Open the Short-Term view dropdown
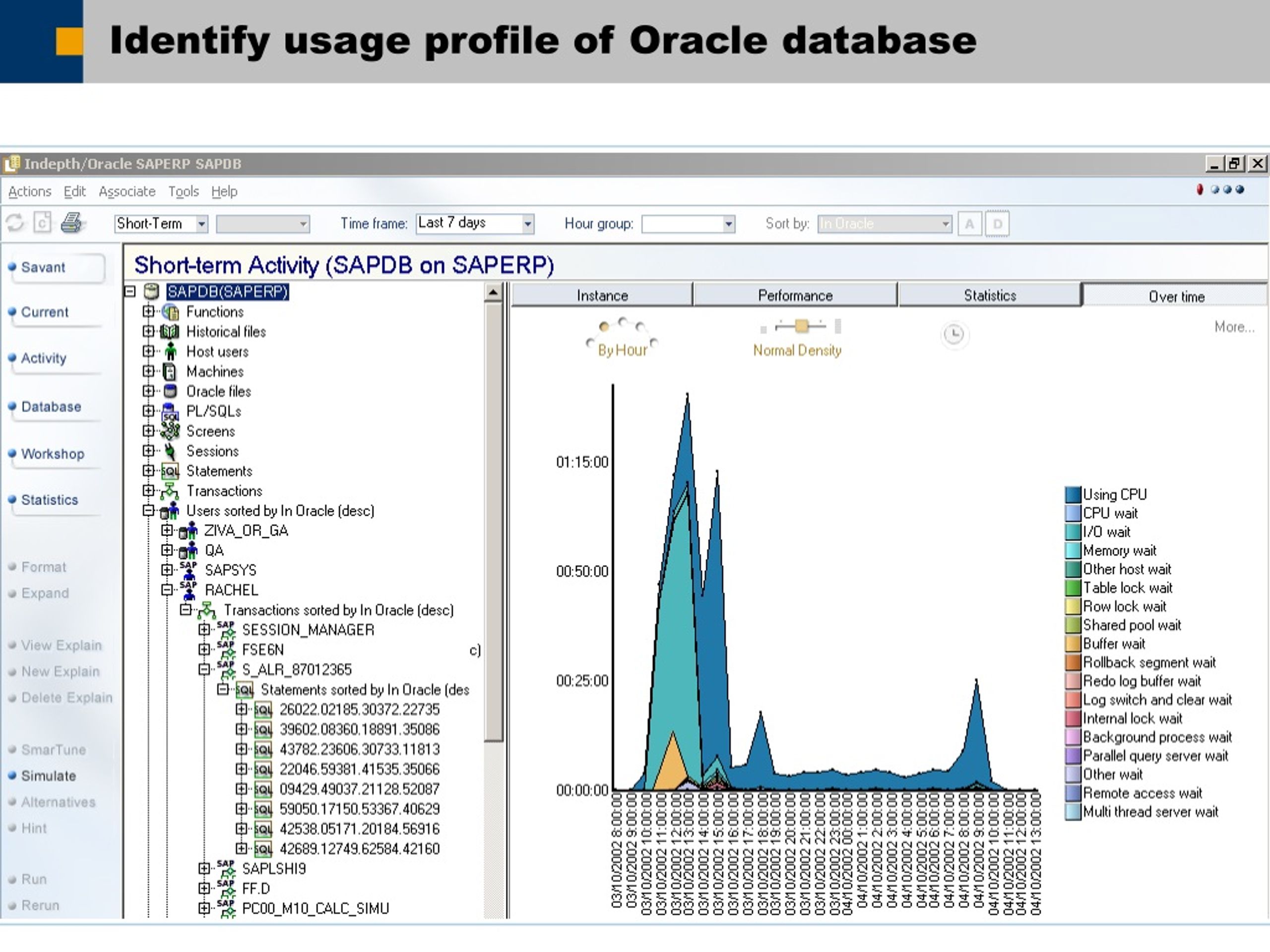Screen dimensions: 1270x952 (201, 224)
